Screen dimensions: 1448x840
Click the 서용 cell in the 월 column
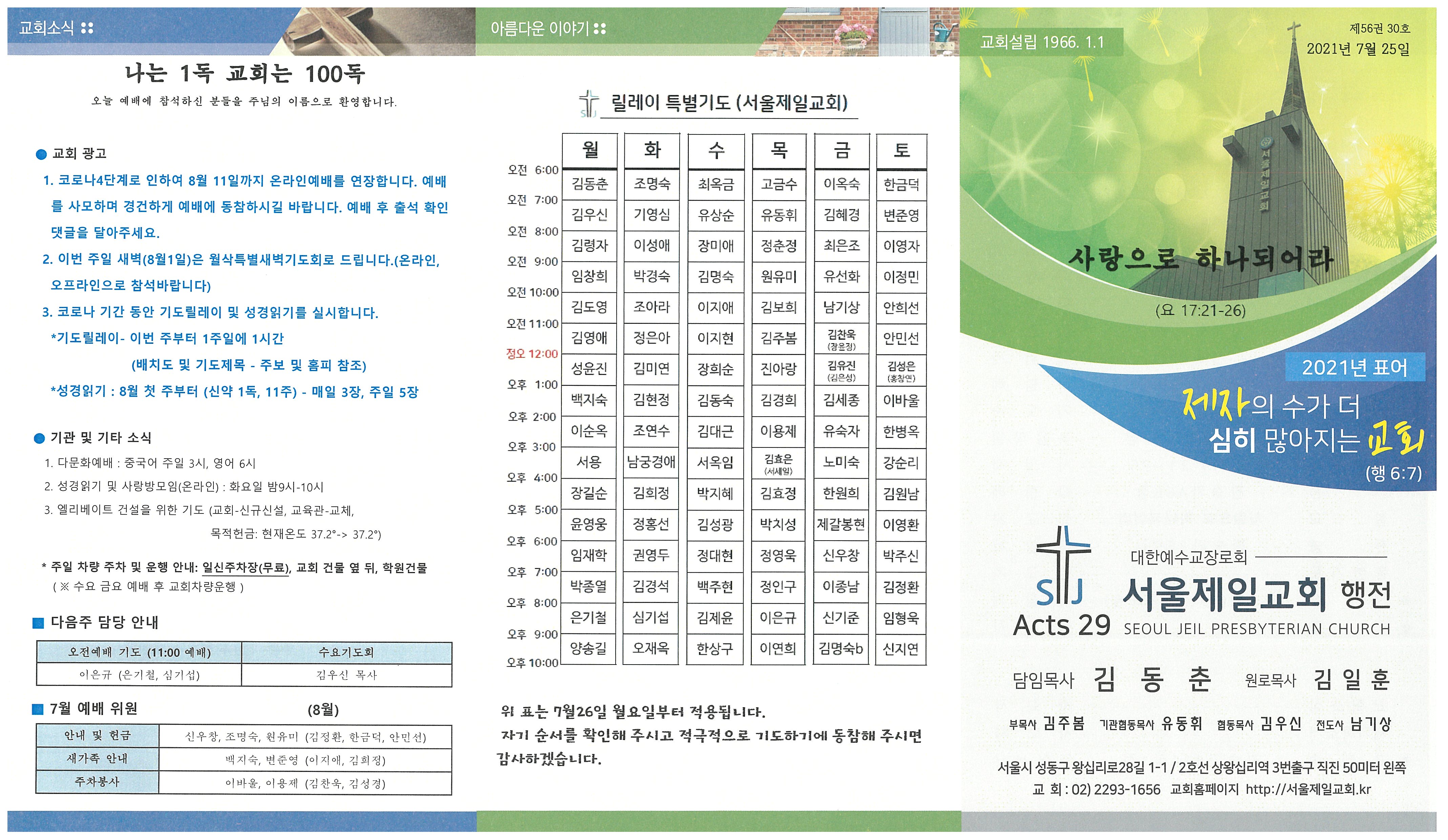[x=589, y=463]
